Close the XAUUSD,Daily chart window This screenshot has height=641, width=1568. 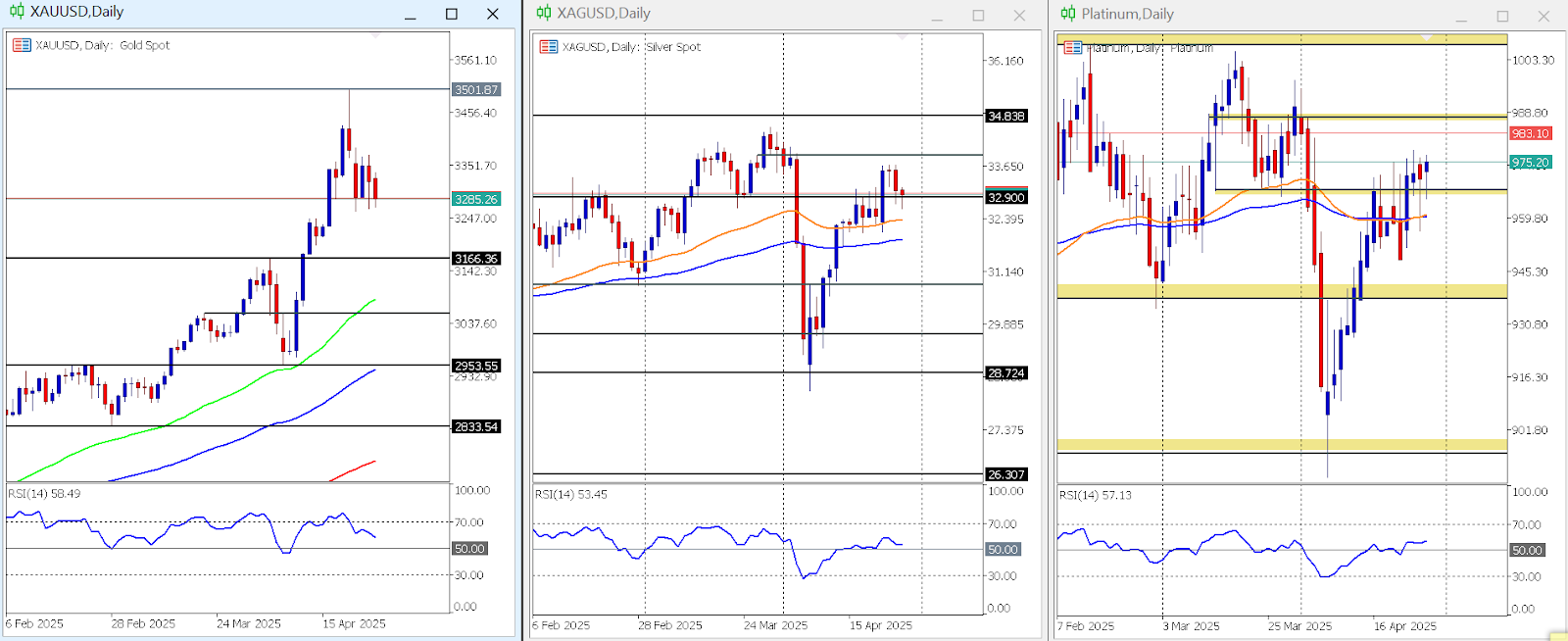coord(493,14)
